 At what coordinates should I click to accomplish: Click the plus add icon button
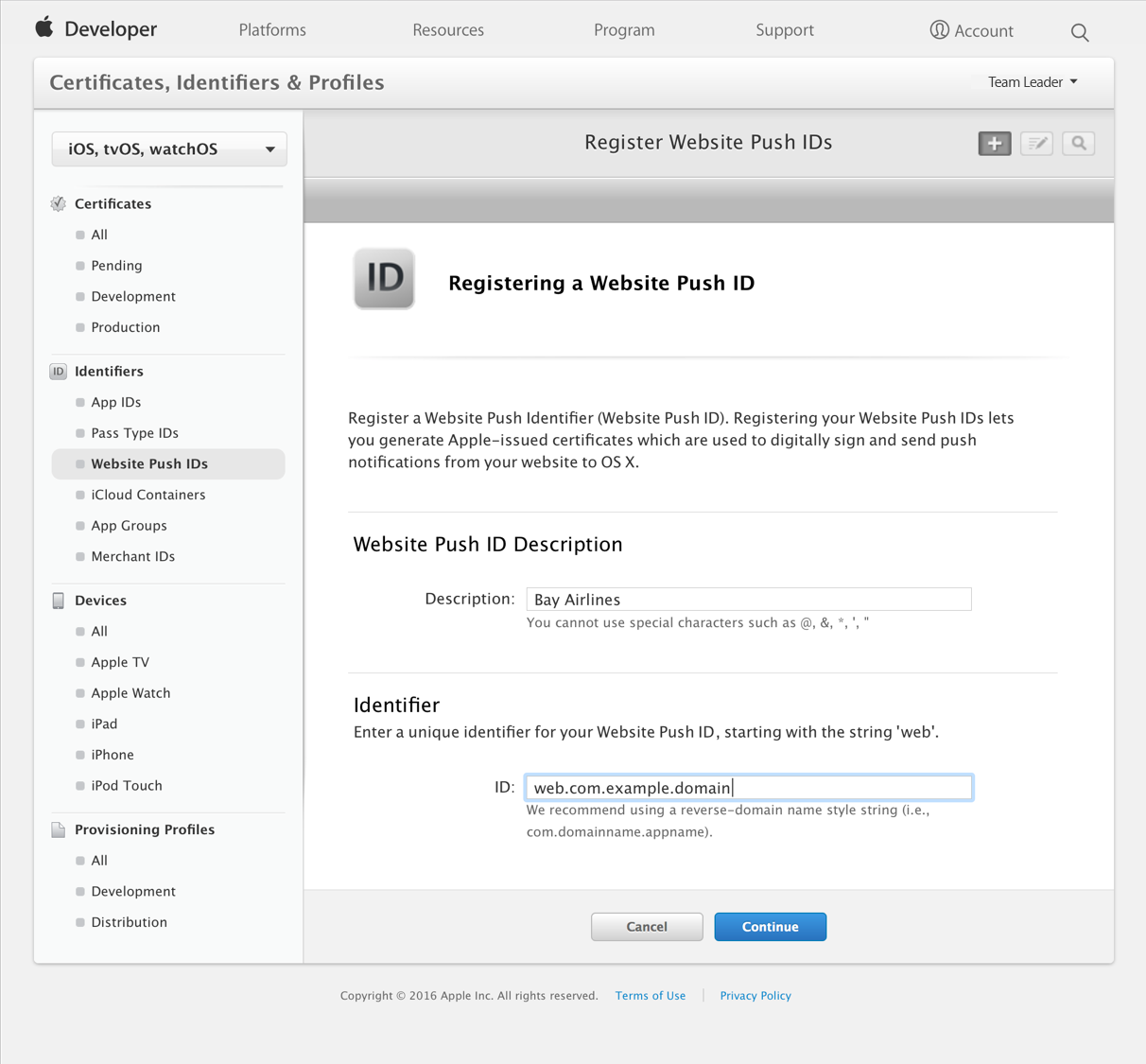994,144
